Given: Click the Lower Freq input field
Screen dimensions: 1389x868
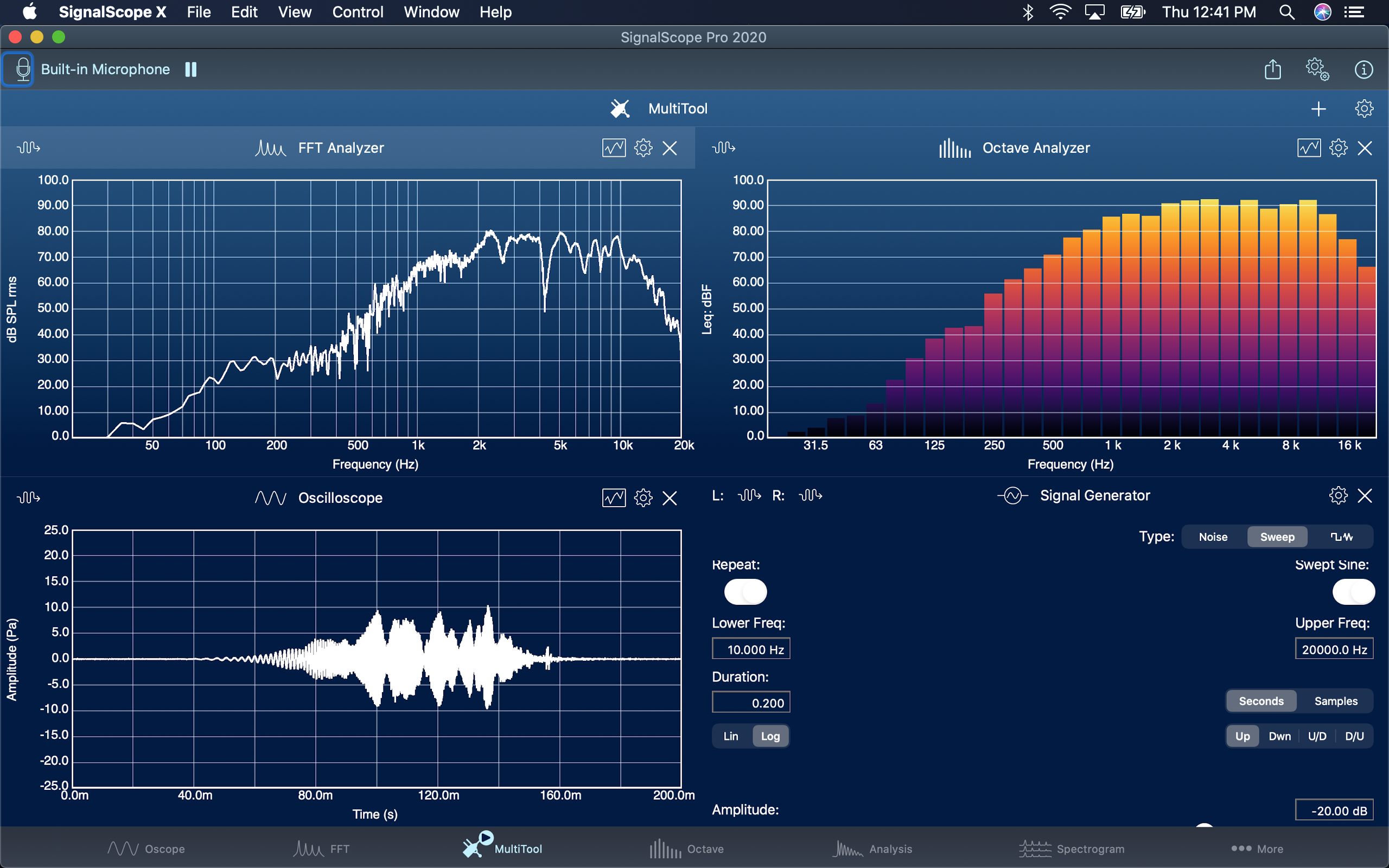Looking at the screenshot, I should pyautogui.click(x=751, y=649).
